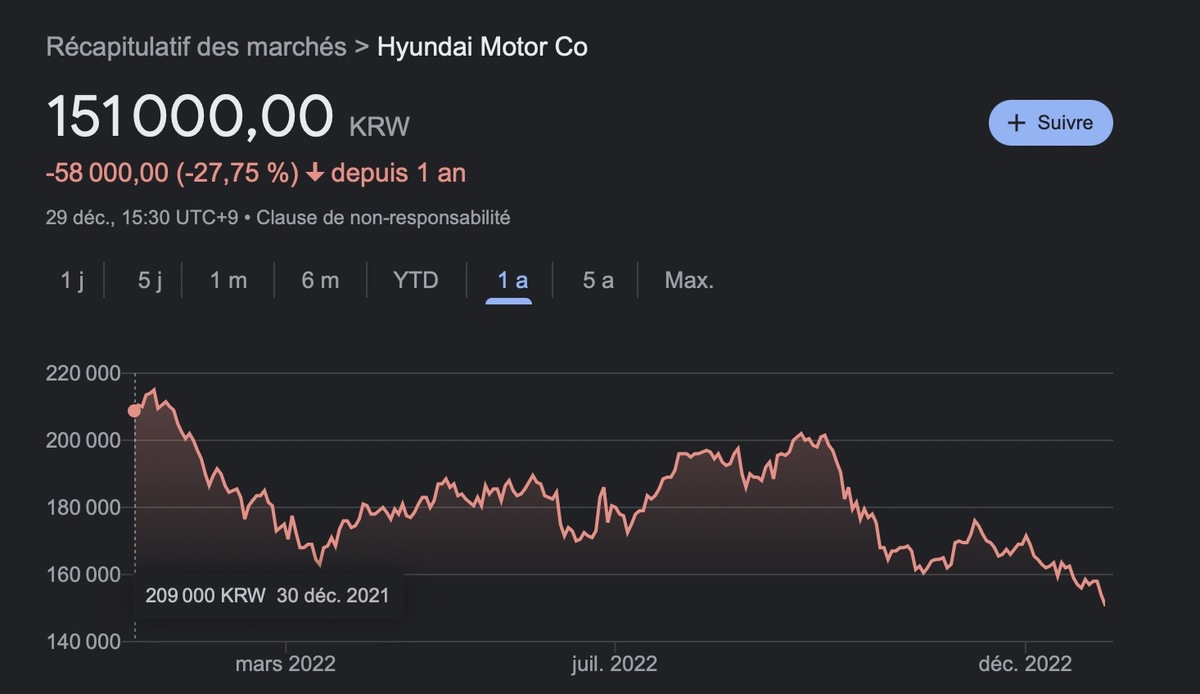The image size is (1200, 694).
Task: Click the mars 2022 axis label
Action: pyautogui.click(x=286, y=664)
